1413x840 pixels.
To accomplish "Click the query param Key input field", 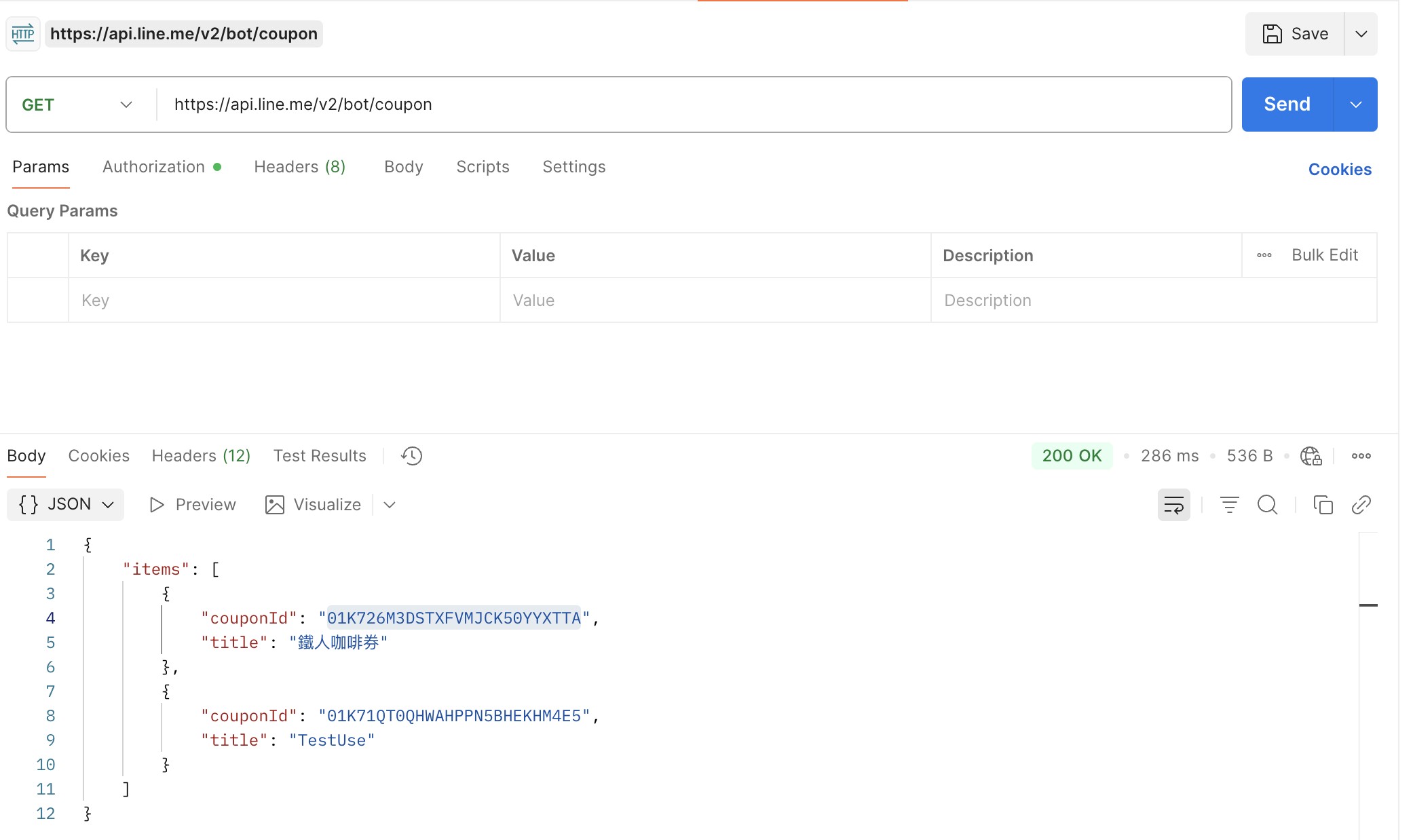I will (x=284, y=300).
